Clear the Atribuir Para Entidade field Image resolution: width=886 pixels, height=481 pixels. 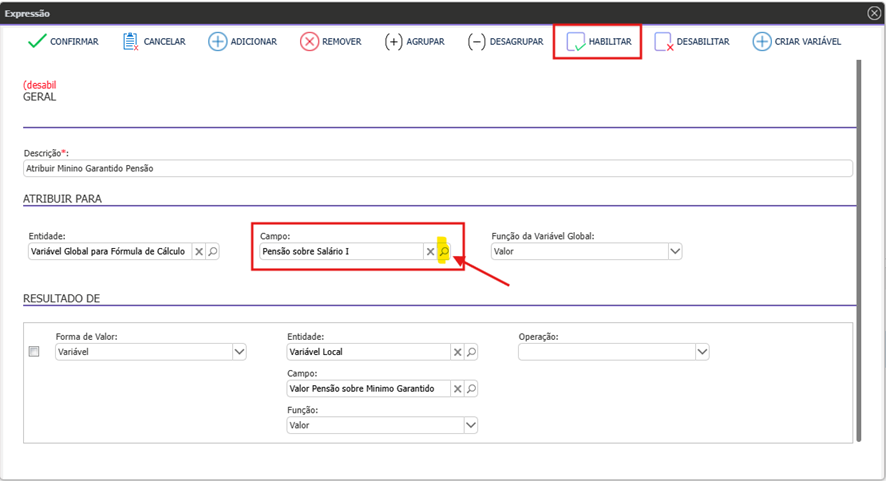[199, 252]
